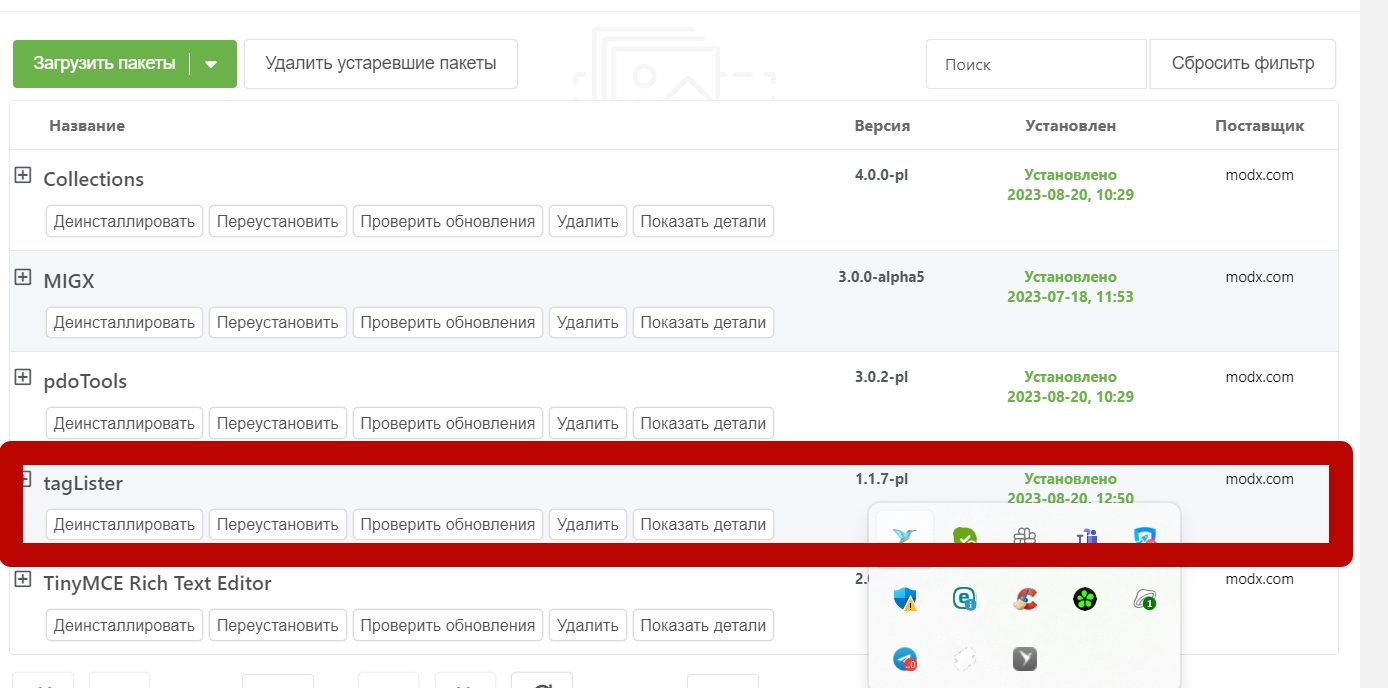The image size is (1388, 688).
Task: Expand the MIGX package row
Action: (x=23, y=278)
